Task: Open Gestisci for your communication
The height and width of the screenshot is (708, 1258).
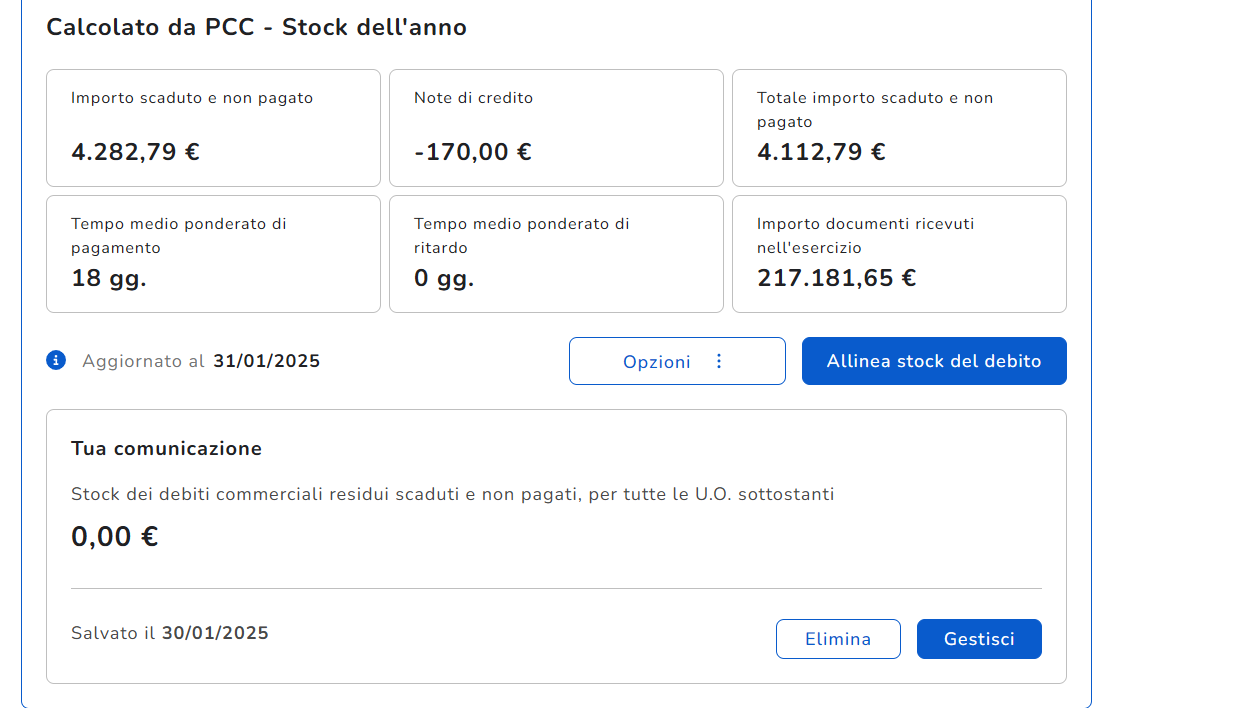Action: (x=978, y=639)
